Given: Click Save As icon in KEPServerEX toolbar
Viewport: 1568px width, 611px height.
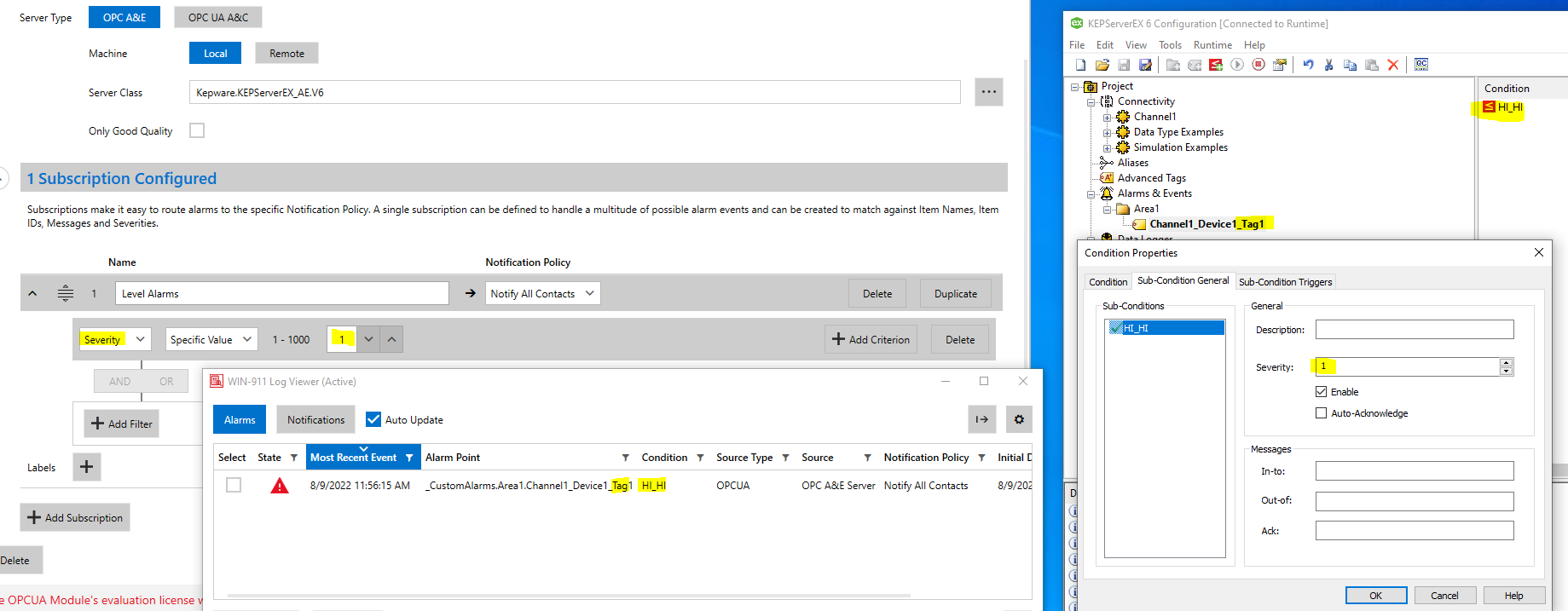Looking at the screenshot, I should (1145, 65).
